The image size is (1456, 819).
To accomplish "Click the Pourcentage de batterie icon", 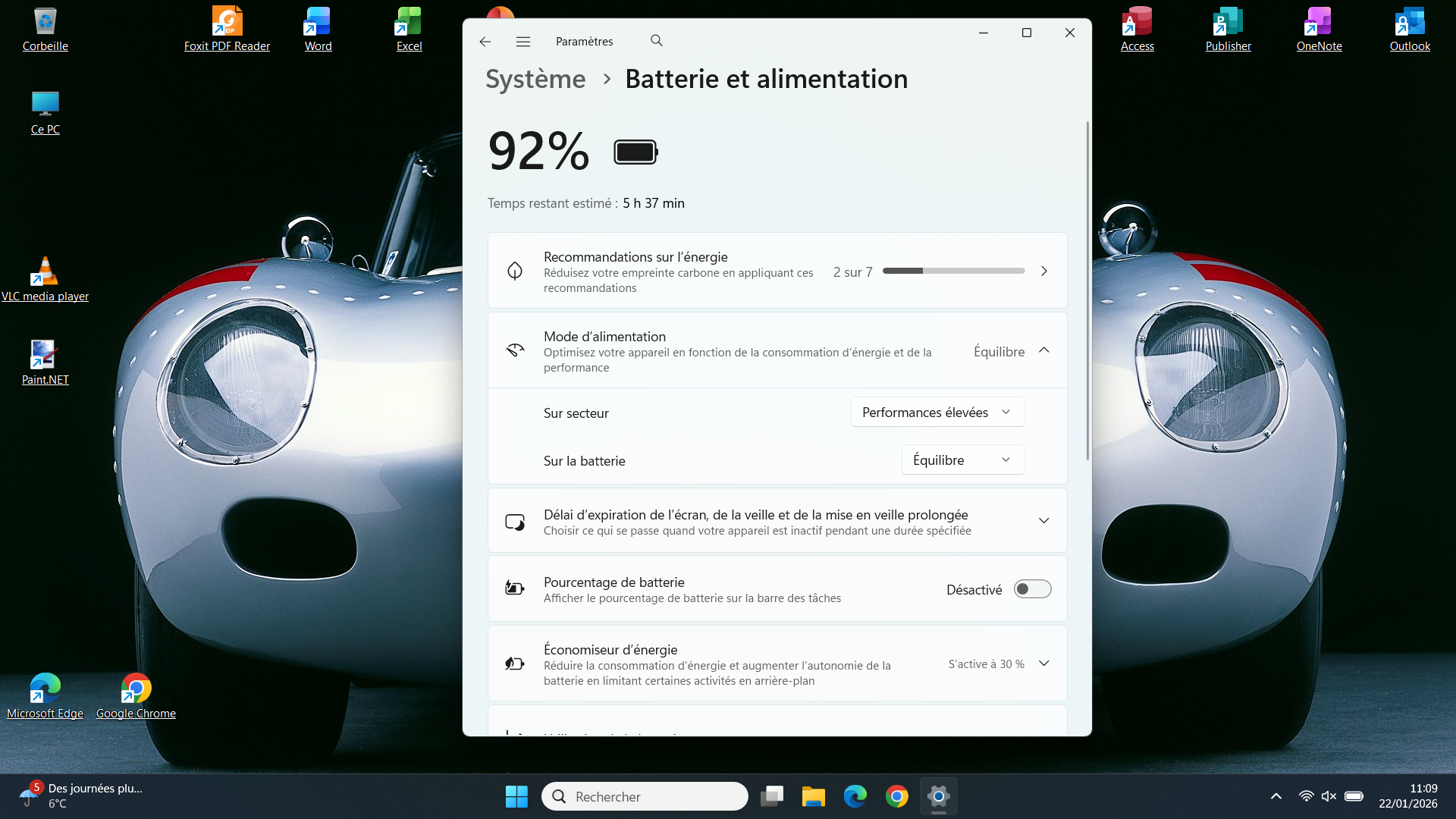I will [x=515, y=588].
